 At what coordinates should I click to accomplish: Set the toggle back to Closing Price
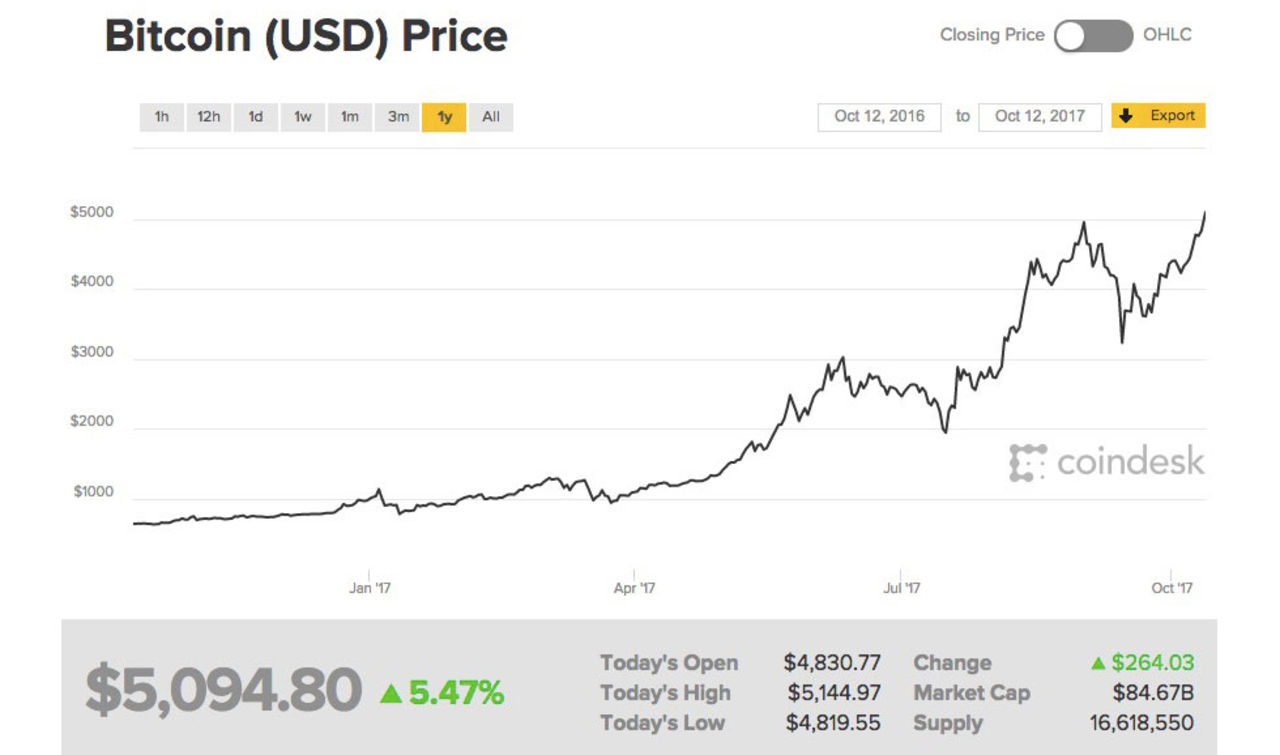pos(1068,33)
